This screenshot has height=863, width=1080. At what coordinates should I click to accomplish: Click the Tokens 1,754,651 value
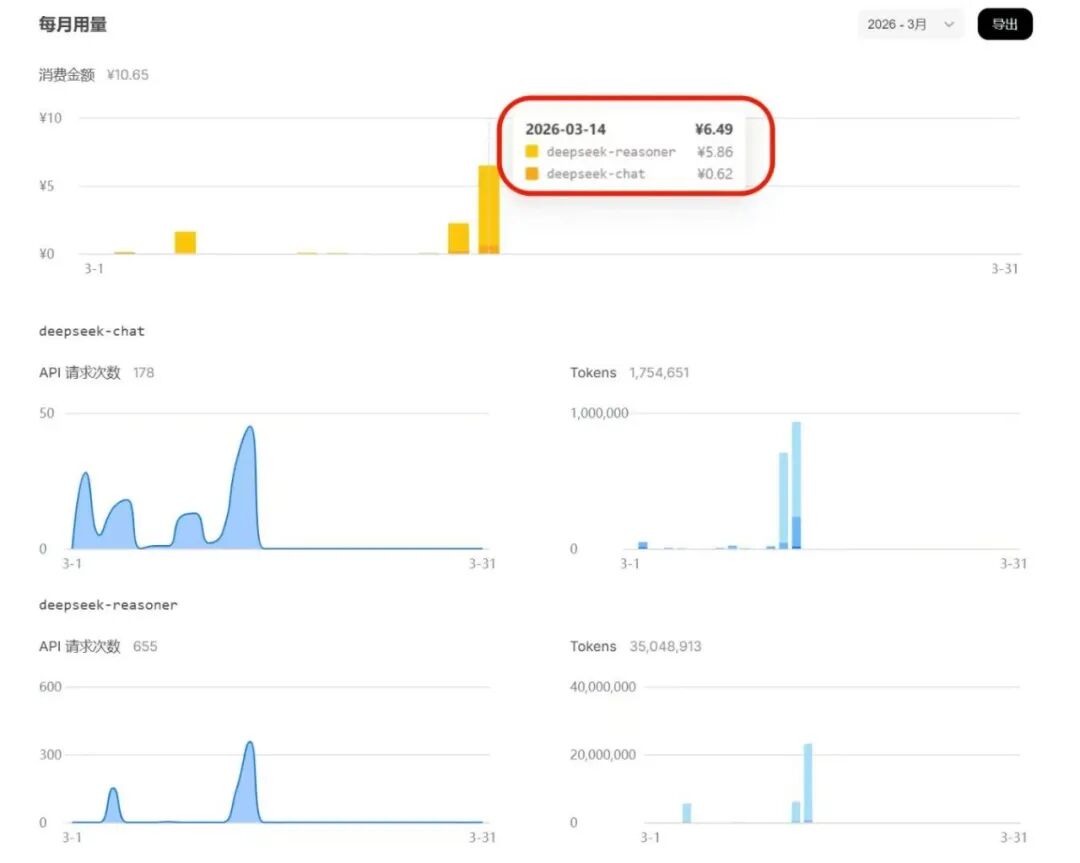pos(659,373)
